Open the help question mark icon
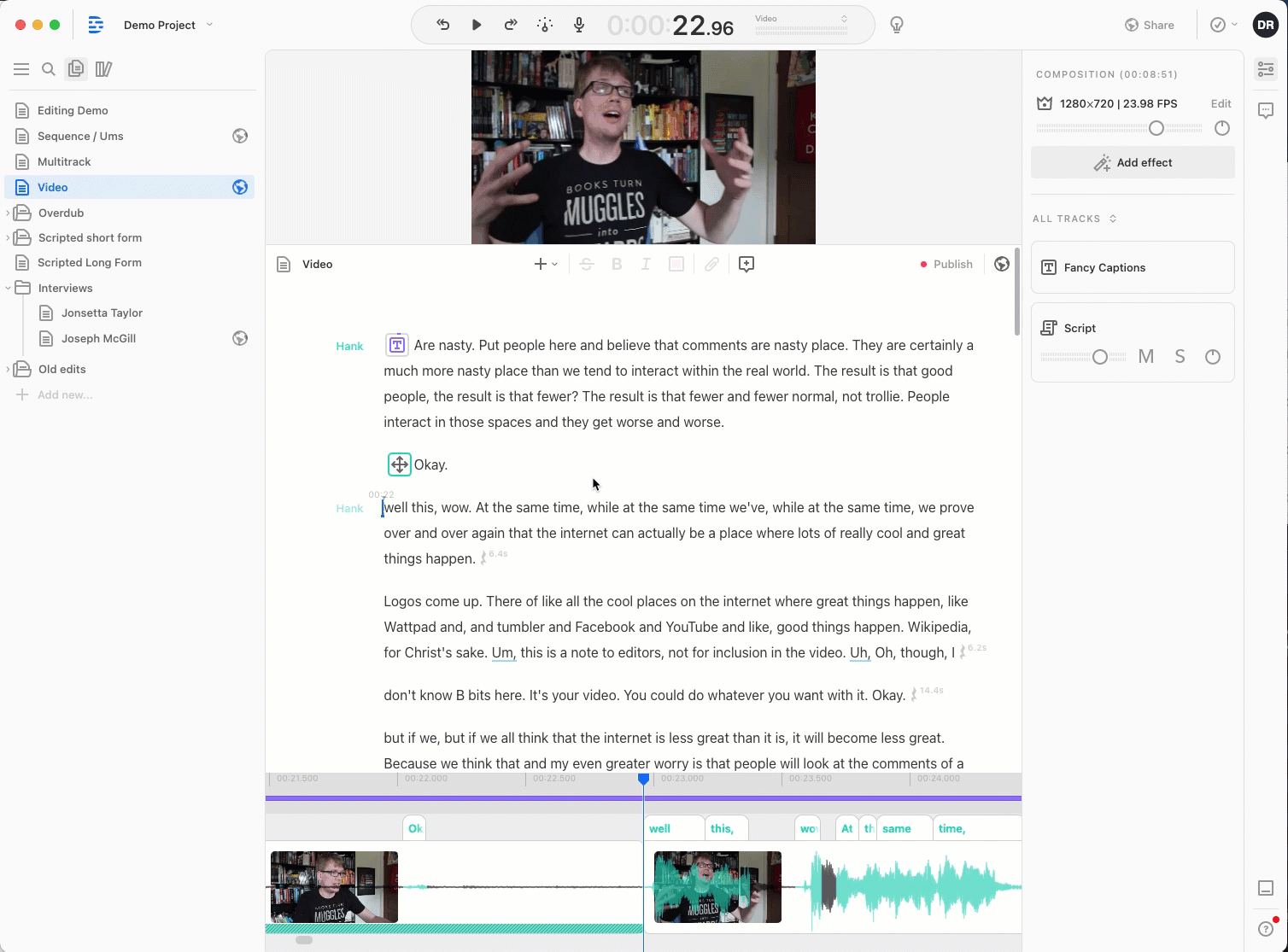 (x=1266, y=929)
